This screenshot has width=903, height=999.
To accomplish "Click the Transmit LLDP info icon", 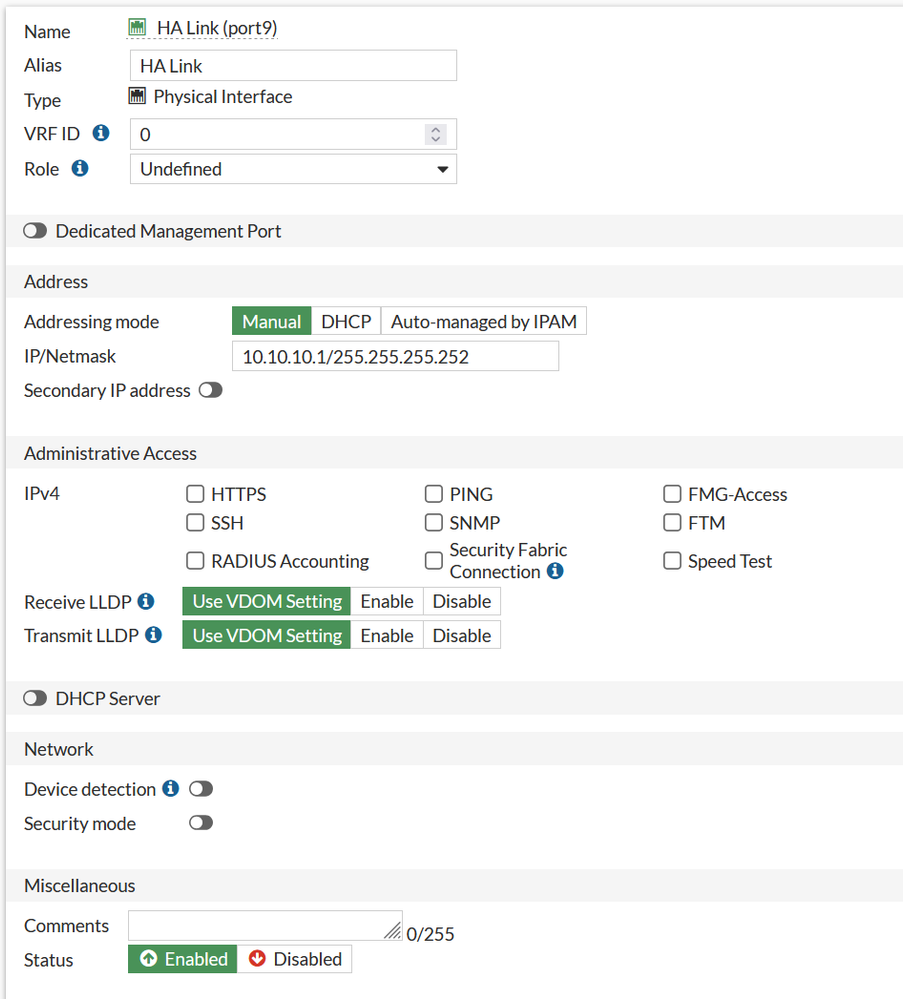I will (153, 635).
